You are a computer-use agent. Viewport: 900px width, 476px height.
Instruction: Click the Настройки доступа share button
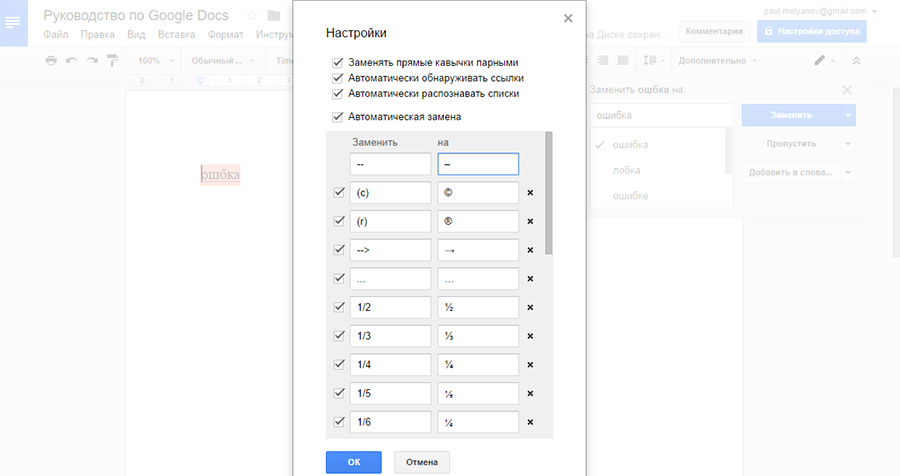pyautogui.click(x=812, y=31)
